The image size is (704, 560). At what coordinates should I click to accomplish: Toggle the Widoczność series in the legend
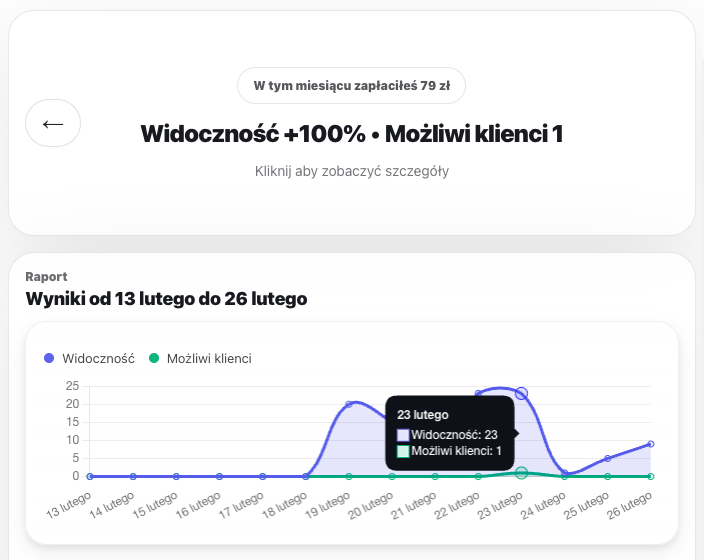[x=98, y=358]
